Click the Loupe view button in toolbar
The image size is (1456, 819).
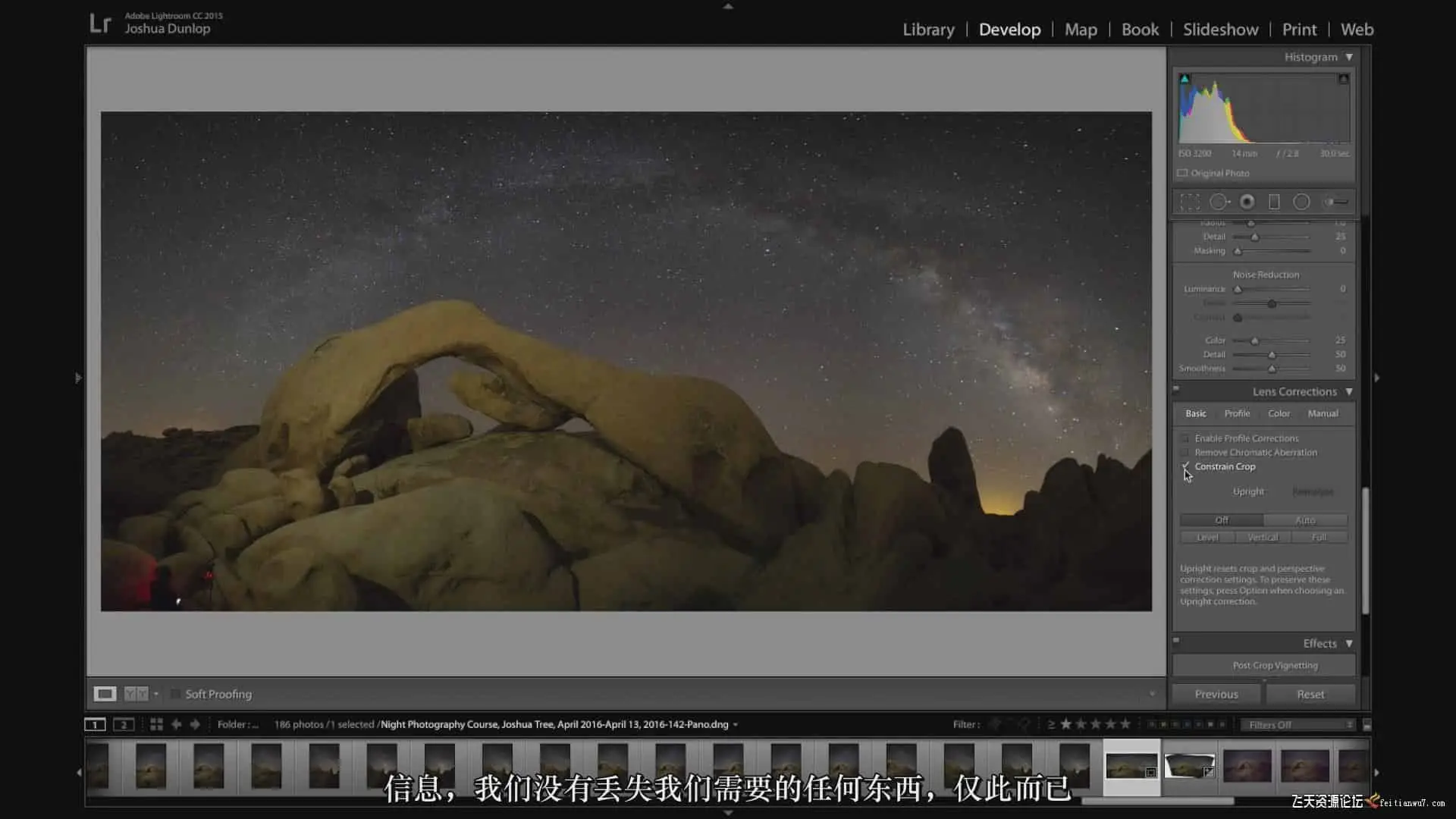coord(105,694)
